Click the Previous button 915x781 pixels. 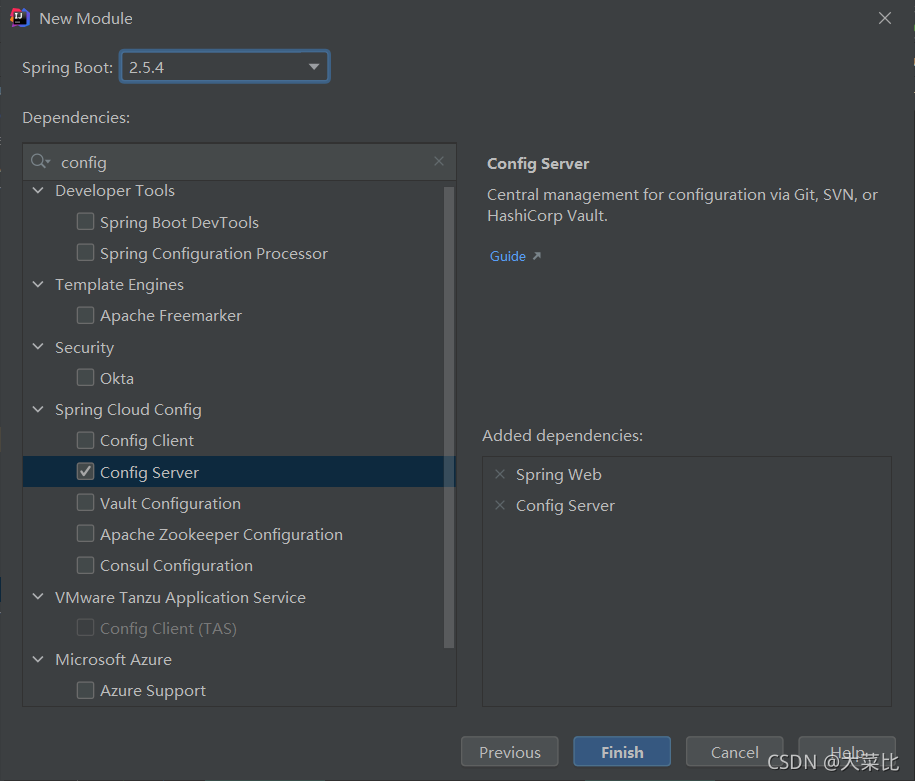pos(509,752)
